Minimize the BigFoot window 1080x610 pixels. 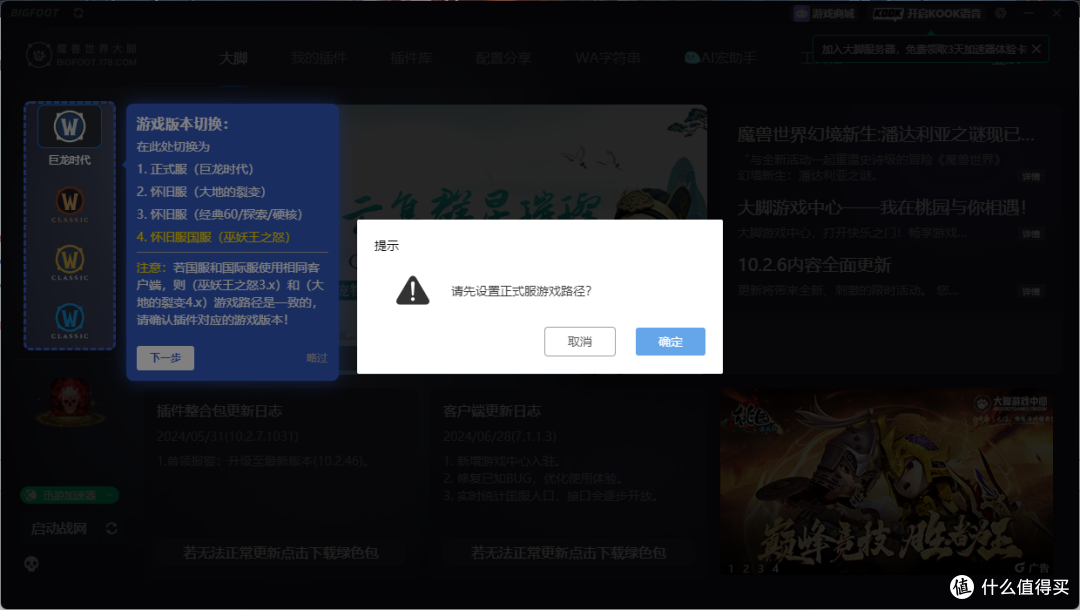[1028, 13]
